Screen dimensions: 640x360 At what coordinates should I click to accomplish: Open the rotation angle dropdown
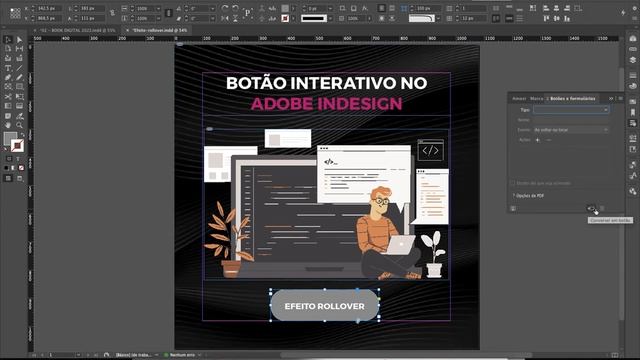coord(212,8)
